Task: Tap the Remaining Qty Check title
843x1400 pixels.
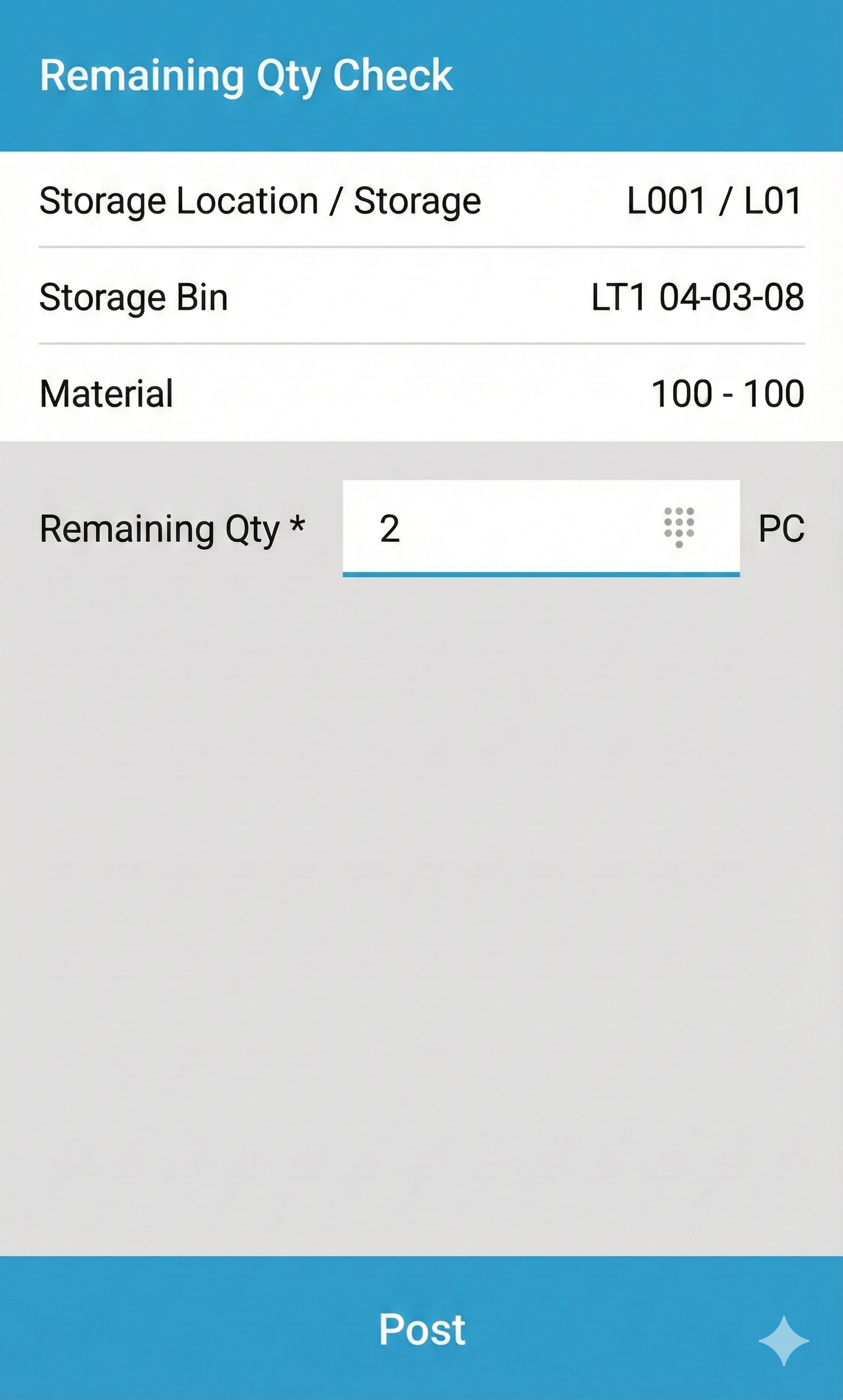Action: pos(246,75)
